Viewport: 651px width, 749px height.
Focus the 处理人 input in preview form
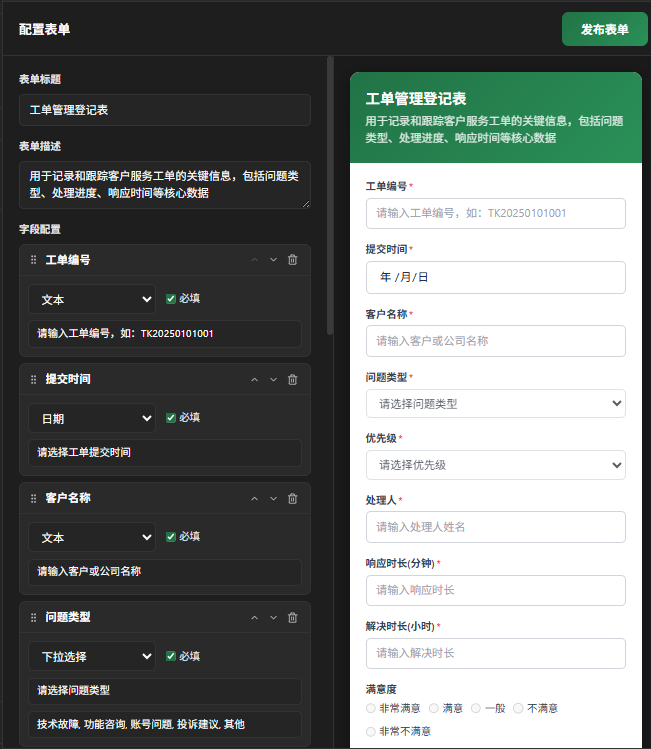pyautogui.click(x=496, y=527)
